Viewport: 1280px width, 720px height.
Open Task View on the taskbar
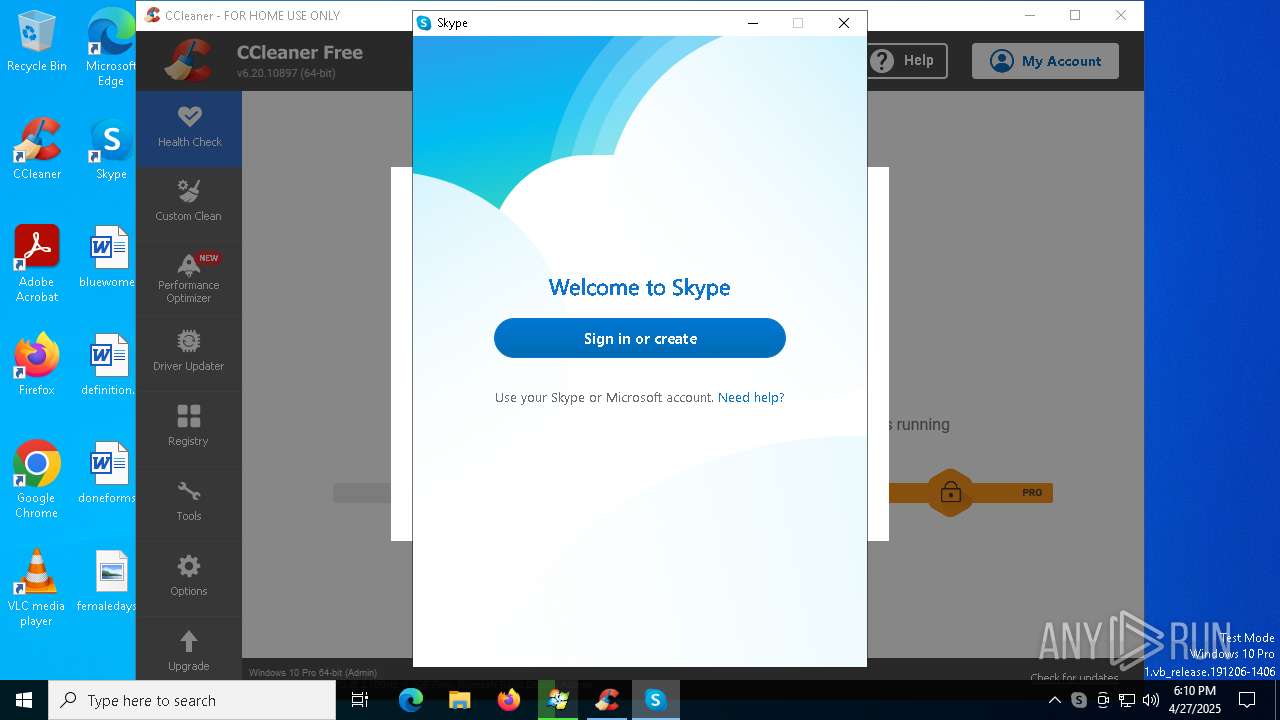point(360,700)
